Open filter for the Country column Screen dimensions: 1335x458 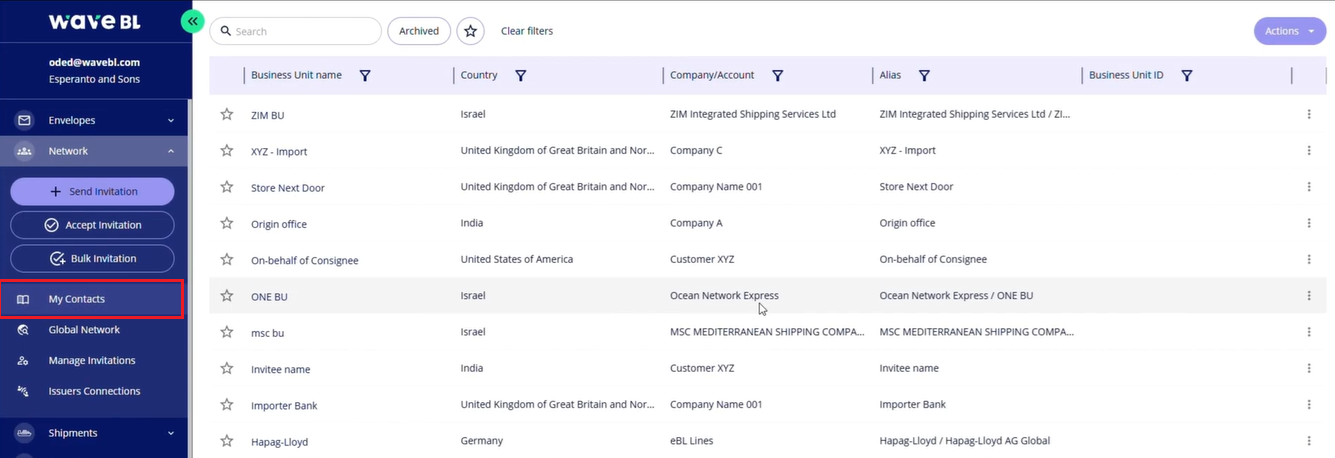tap(520, 75)
